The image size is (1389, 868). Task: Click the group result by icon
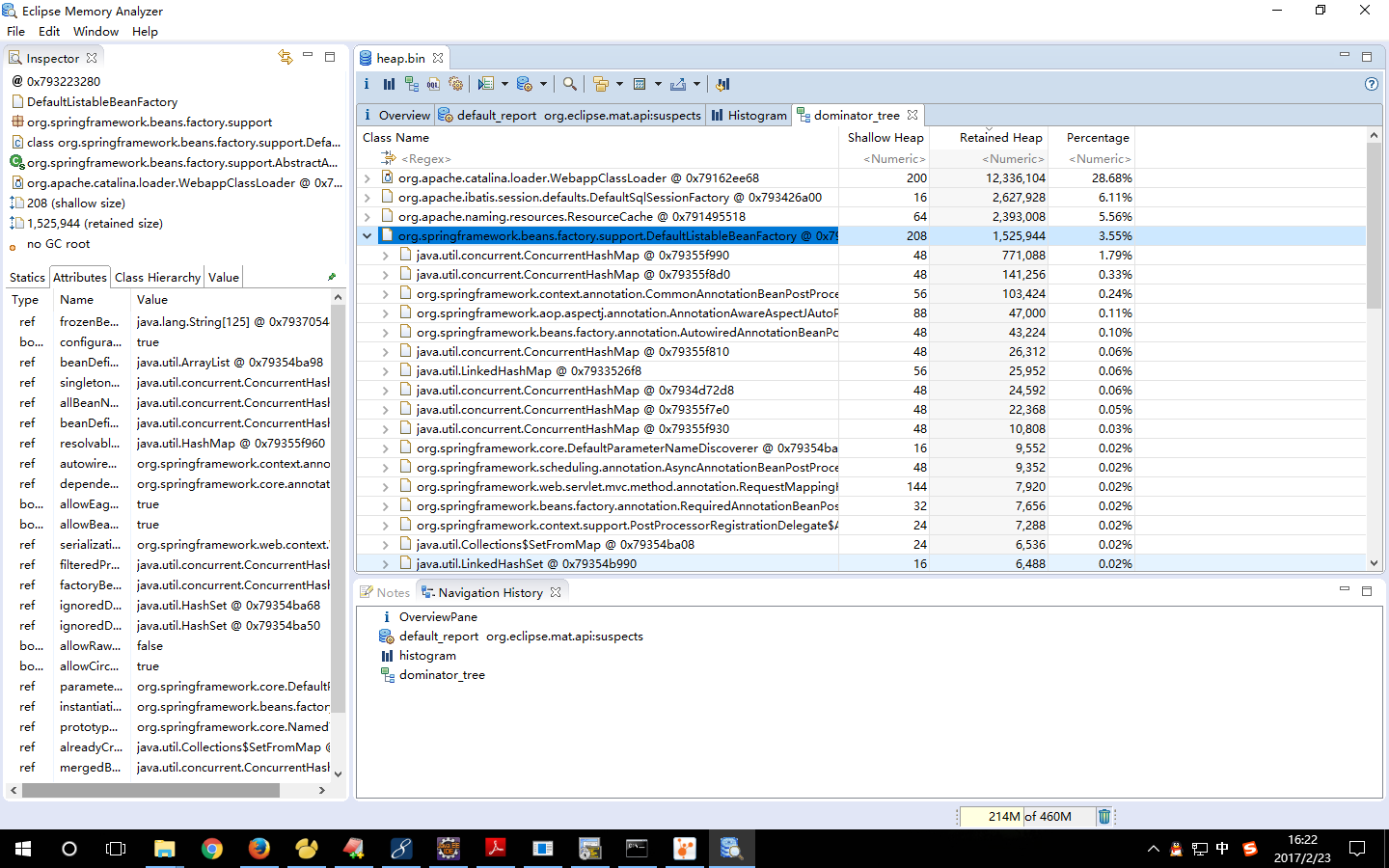pyautogui.click(x=601, y=84)
